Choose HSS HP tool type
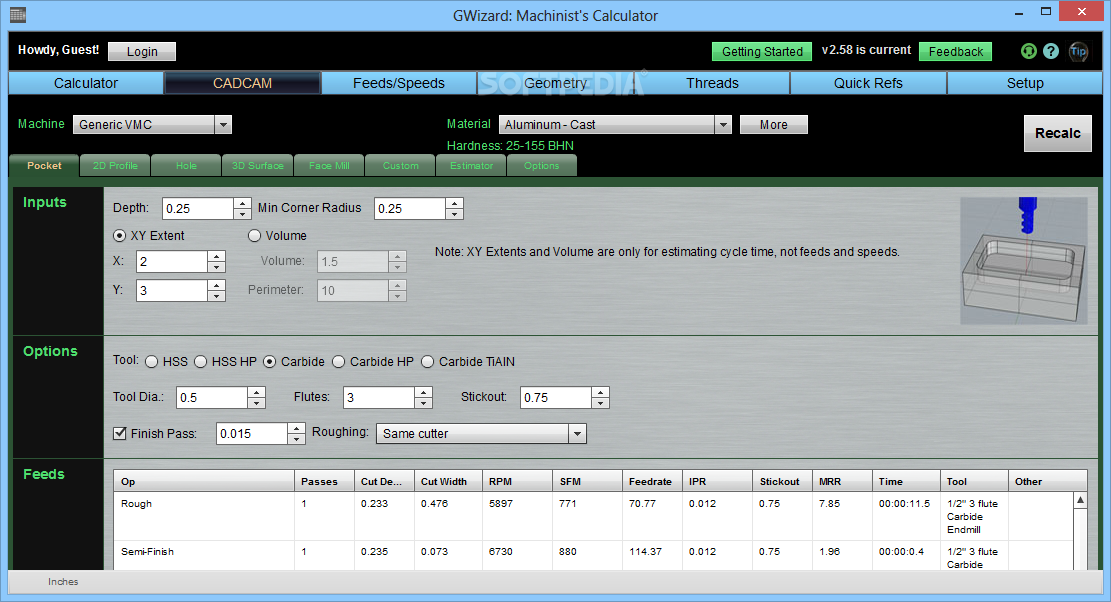This screenshot has width=1111, height=602. pyautogui.click(x=201, y=362)
